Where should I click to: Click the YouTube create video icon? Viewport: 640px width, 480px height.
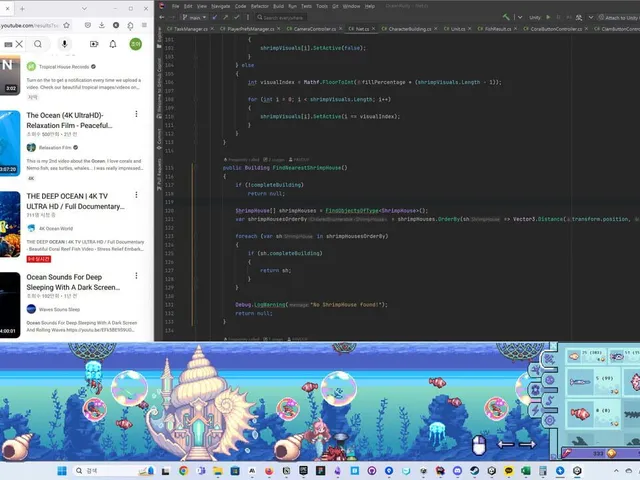point(94,44)
